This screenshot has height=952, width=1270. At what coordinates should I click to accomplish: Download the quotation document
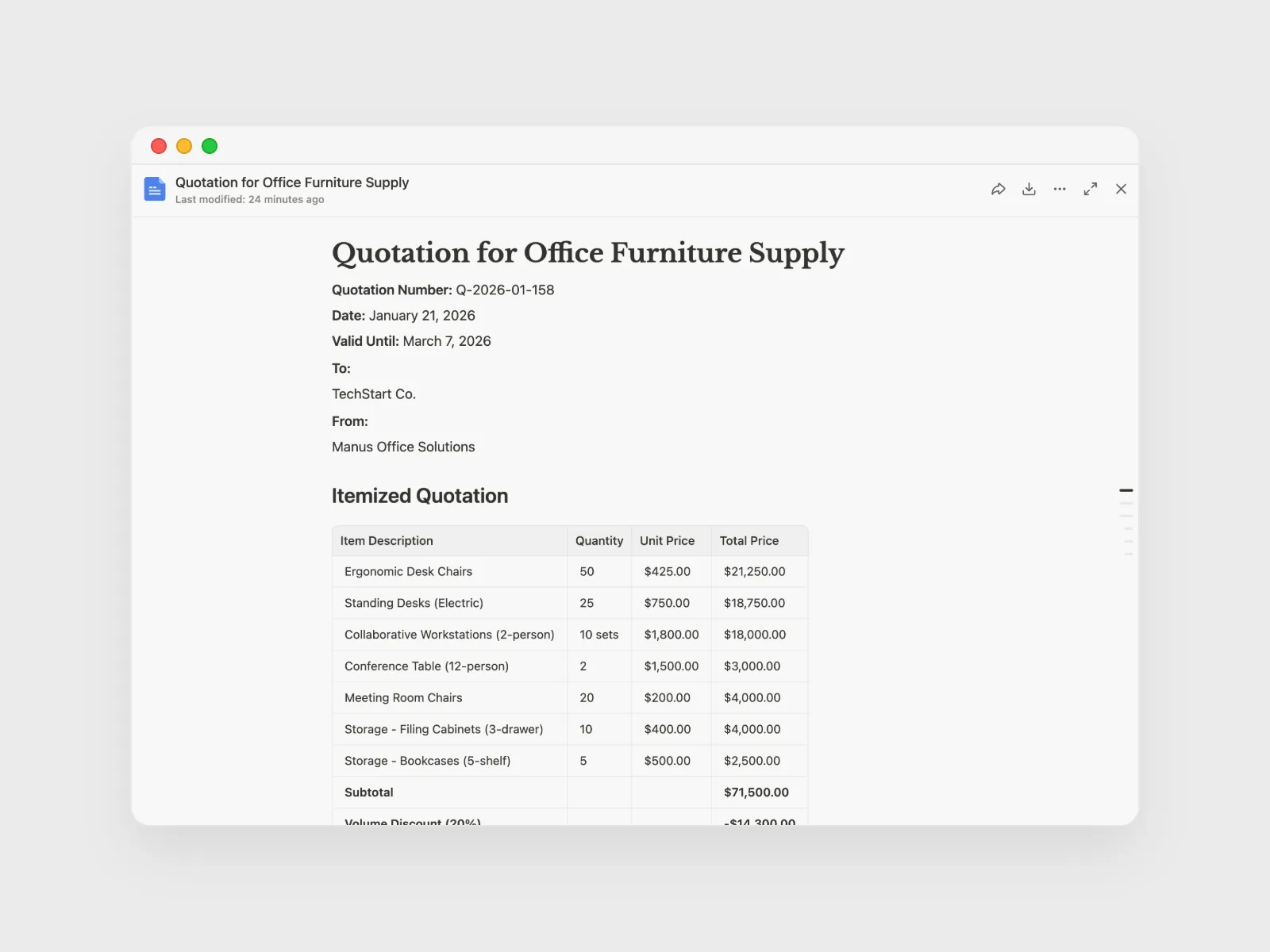pos(1029,189)
